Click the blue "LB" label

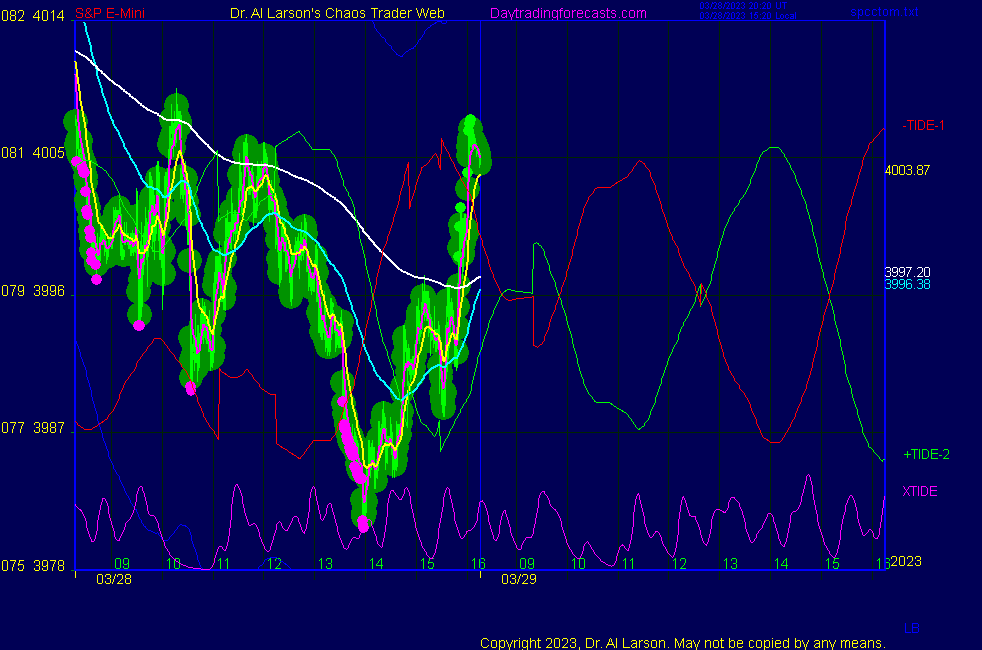pos(912,629)
